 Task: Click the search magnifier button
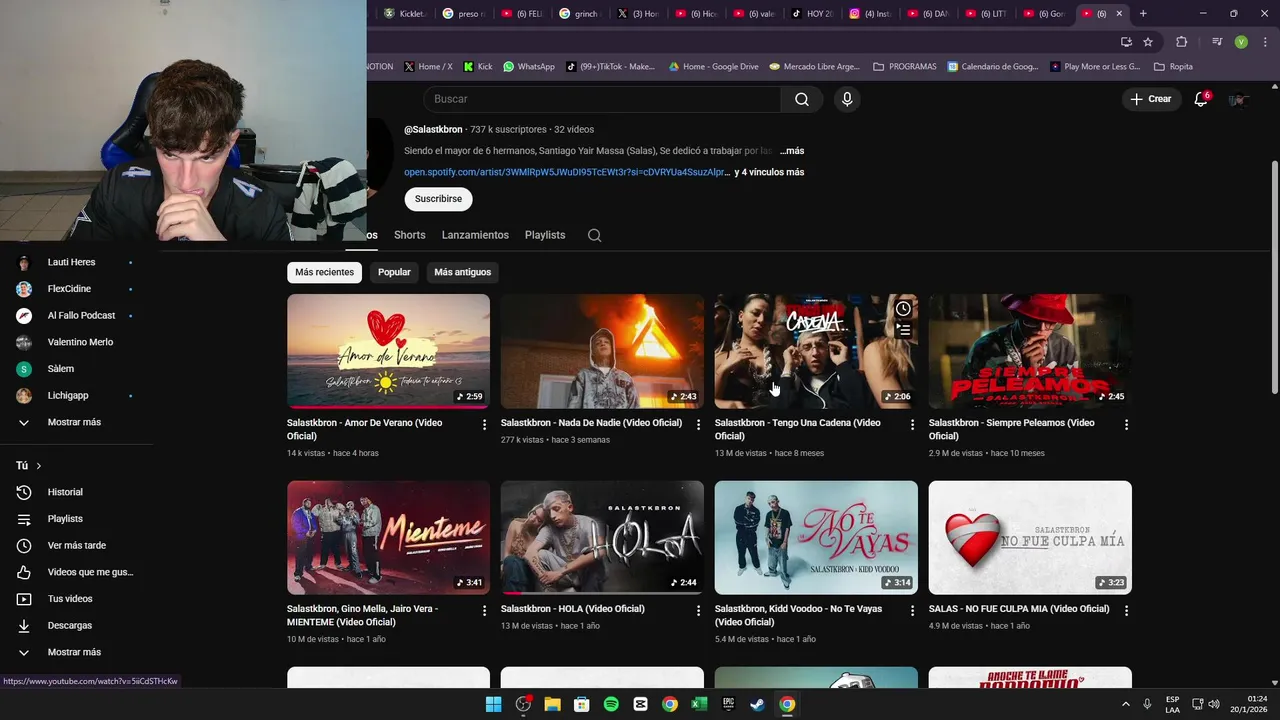pyautogui.click(x=802, y=99)
